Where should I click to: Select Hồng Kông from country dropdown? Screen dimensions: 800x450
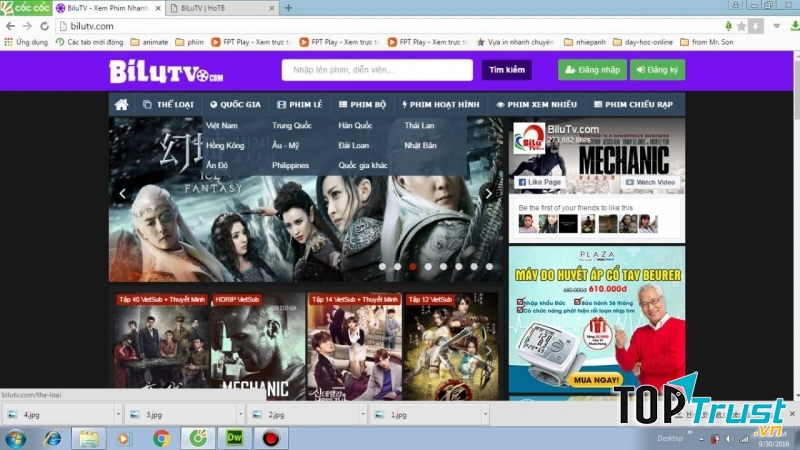(225, 145)
